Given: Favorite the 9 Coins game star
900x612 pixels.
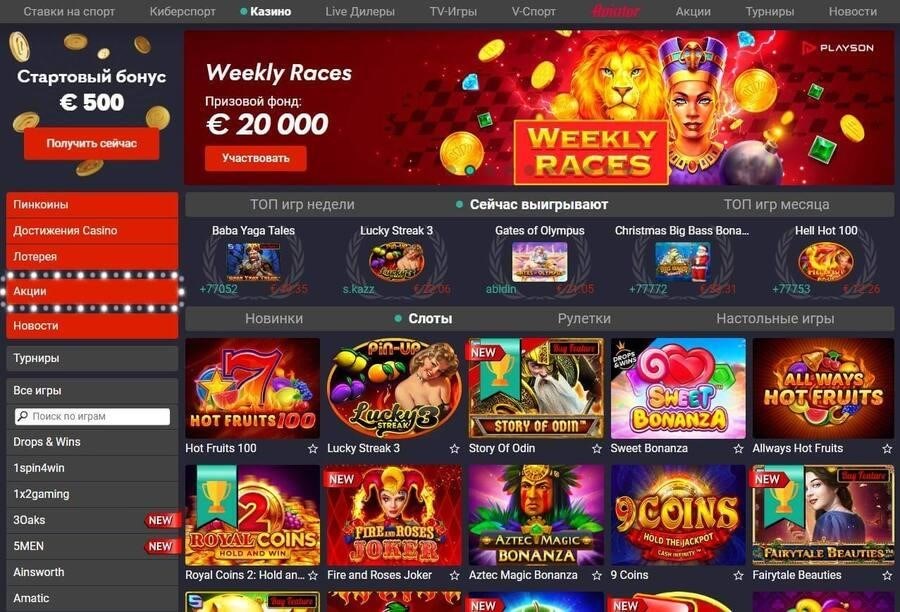Looking at the screenshot, I should (x=738, y=575).
